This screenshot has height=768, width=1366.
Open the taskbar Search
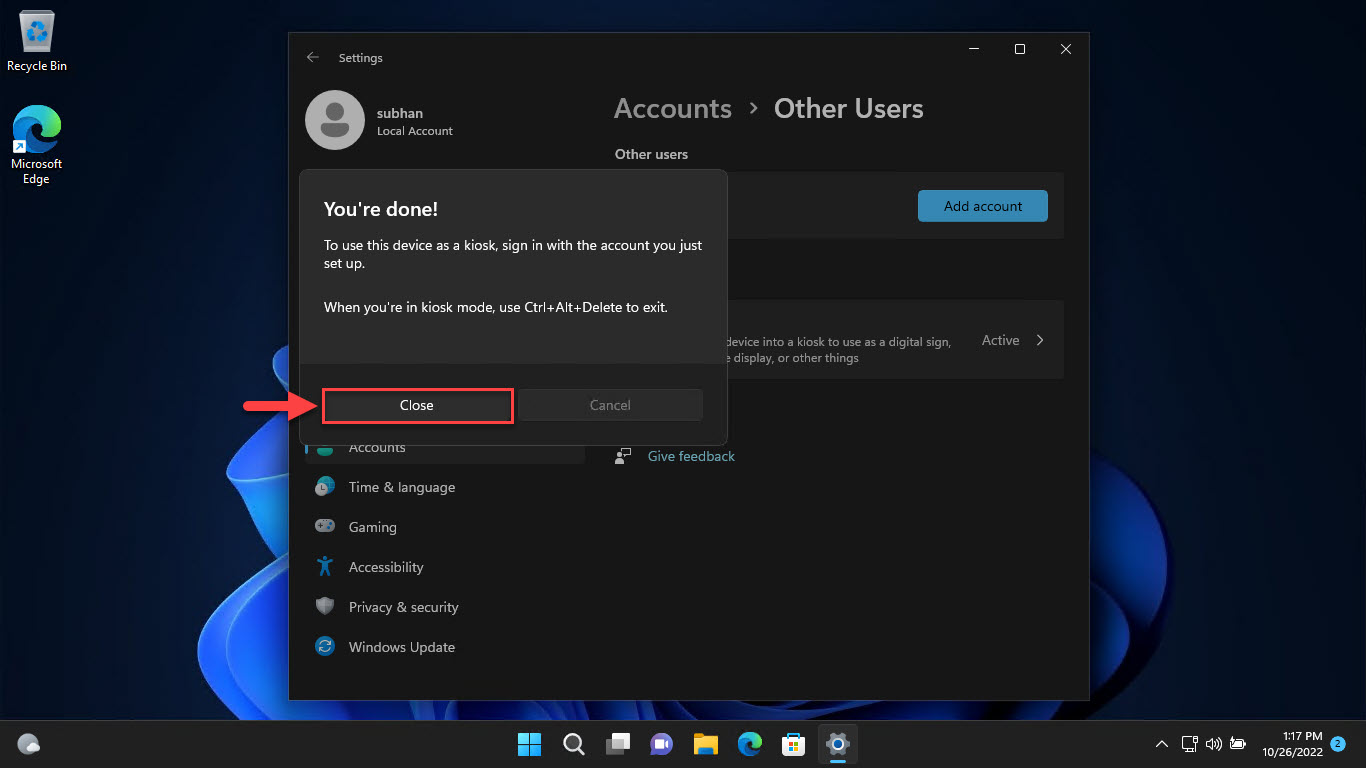(573, 744)
